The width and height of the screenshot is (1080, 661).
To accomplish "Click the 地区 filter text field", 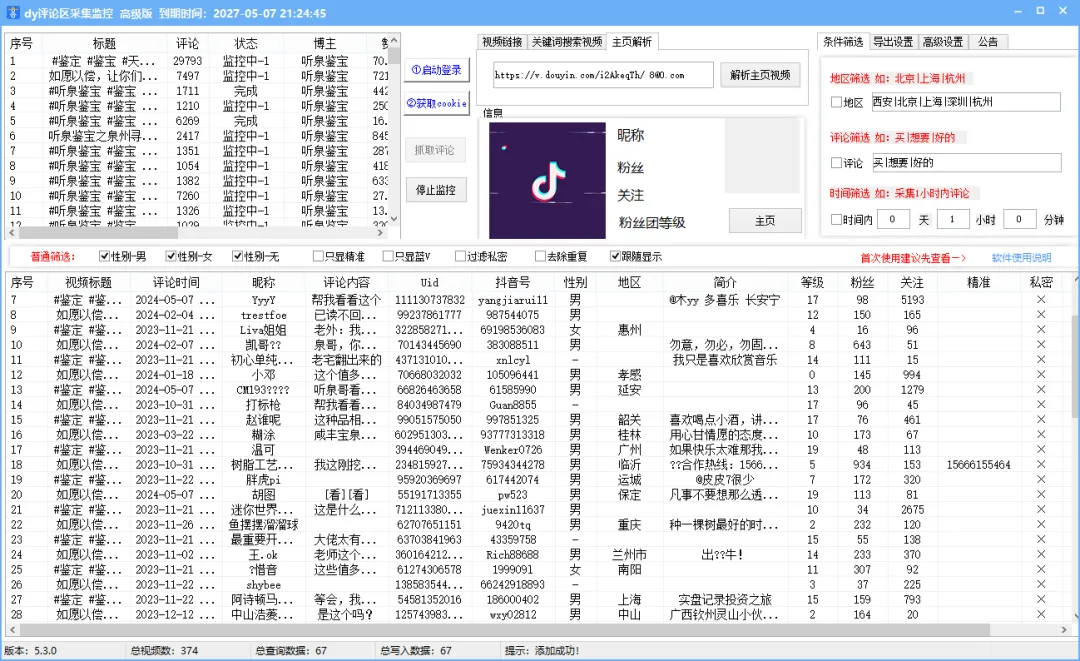I will 966,102.
